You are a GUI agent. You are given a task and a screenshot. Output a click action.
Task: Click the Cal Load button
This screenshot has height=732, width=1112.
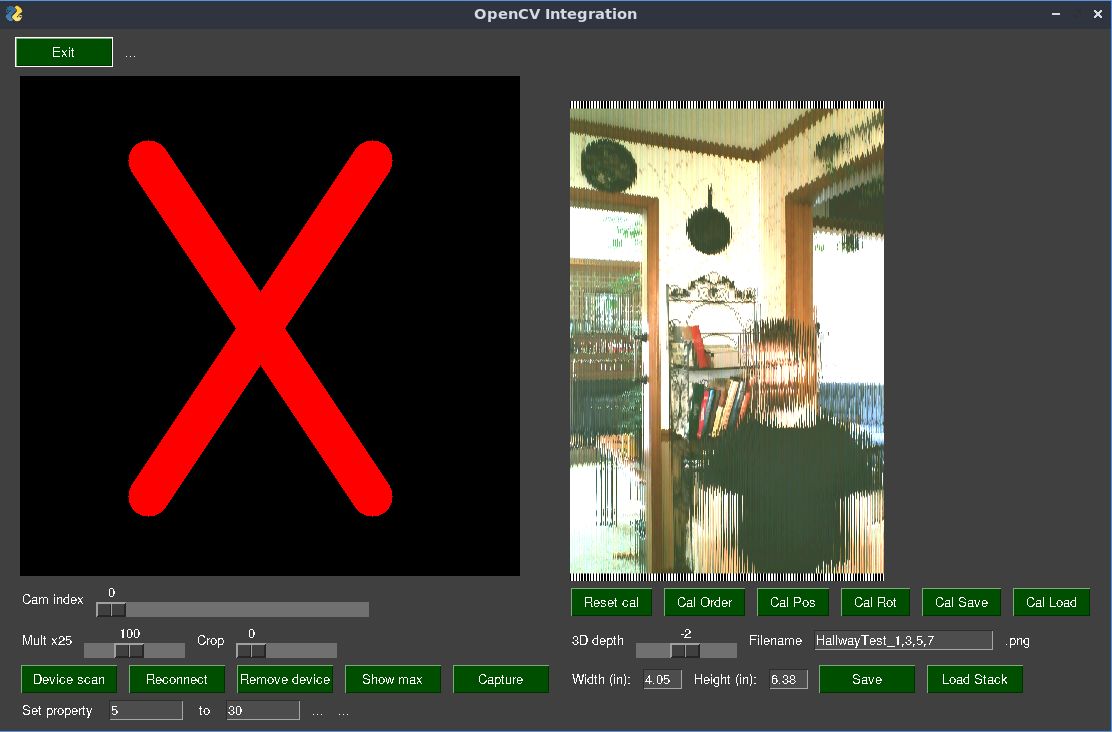(x=1051, y=602)
